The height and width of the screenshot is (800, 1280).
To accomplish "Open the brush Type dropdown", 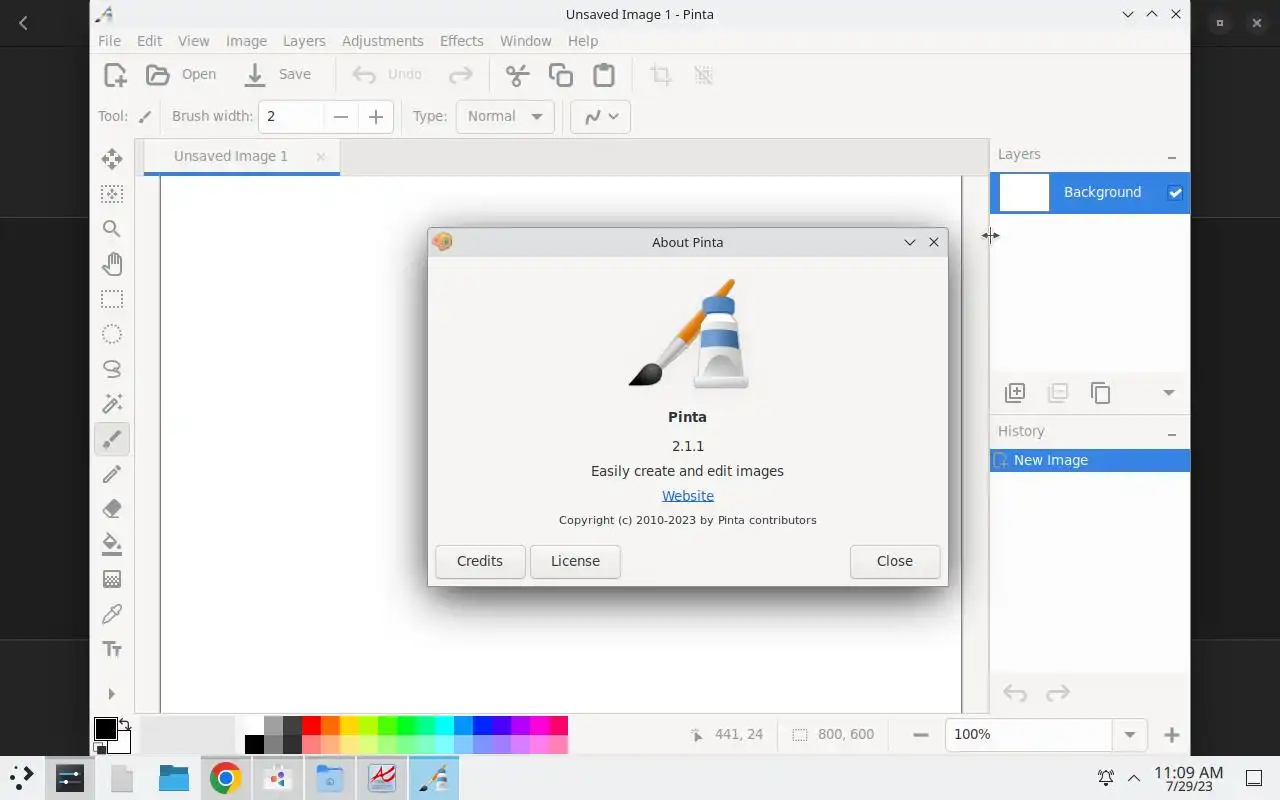I will [505, 116].
